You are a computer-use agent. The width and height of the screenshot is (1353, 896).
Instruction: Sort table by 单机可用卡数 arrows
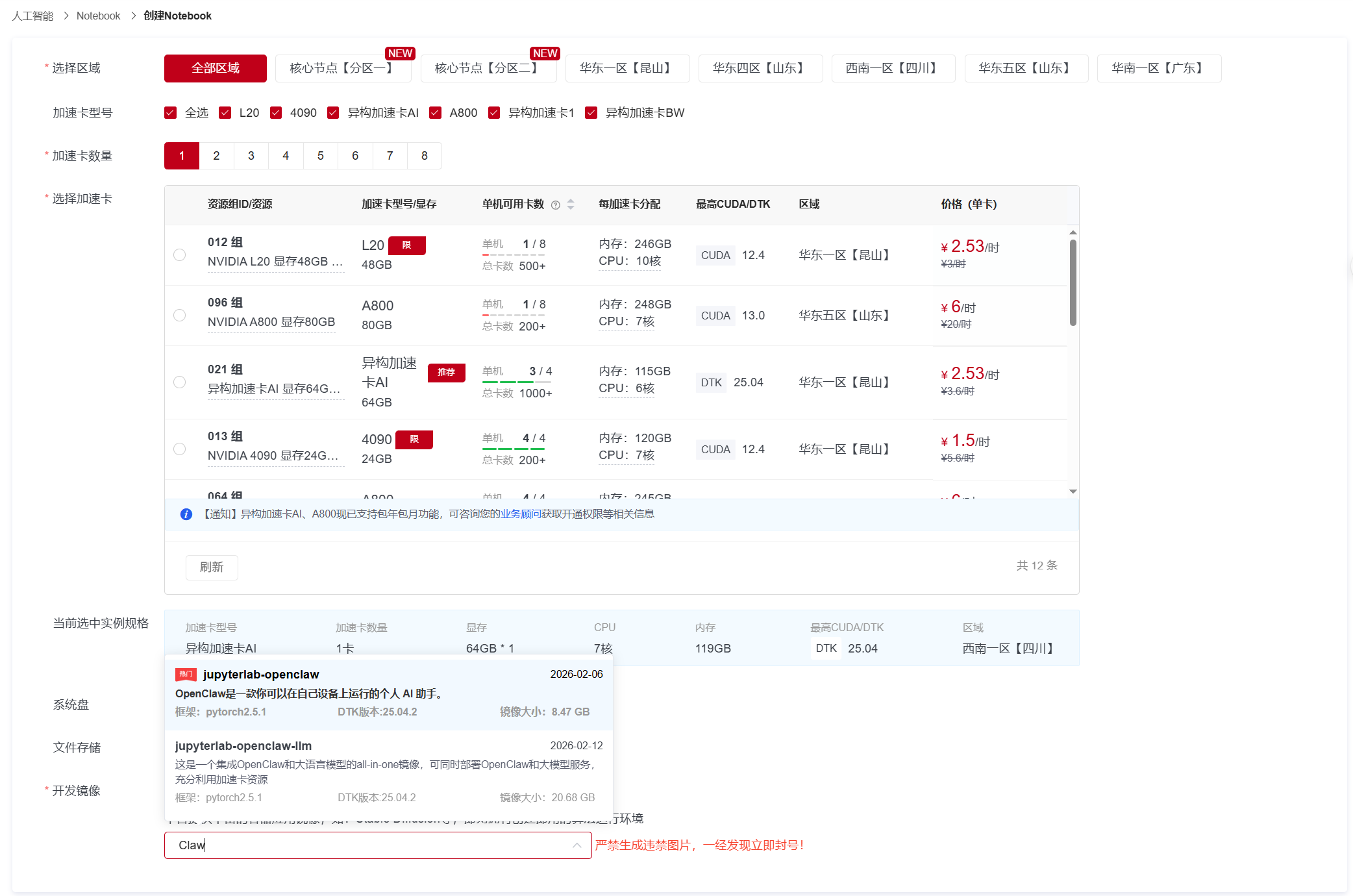(x=571, y=205)
